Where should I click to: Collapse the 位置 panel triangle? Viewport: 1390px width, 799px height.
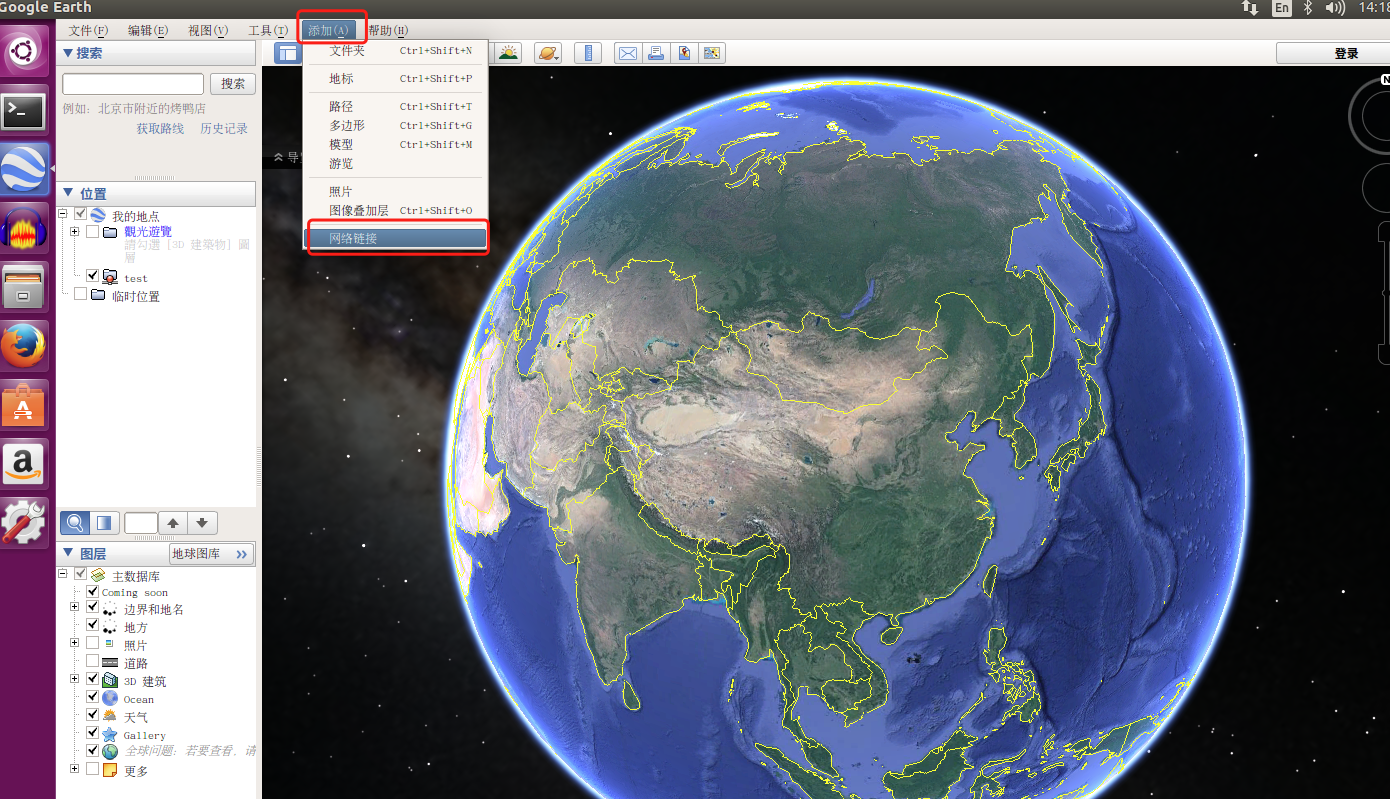click(x=68, y=193)
